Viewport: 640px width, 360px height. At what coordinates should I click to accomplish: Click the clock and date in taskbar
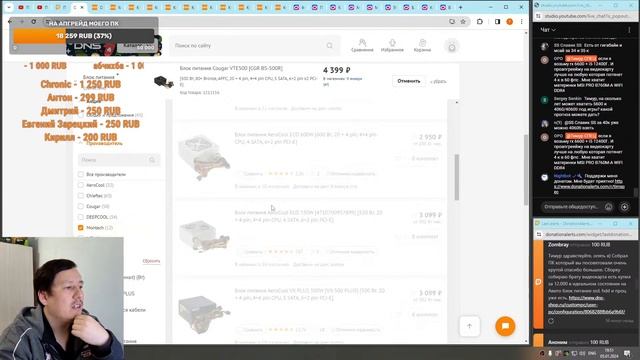coord(609,353)
